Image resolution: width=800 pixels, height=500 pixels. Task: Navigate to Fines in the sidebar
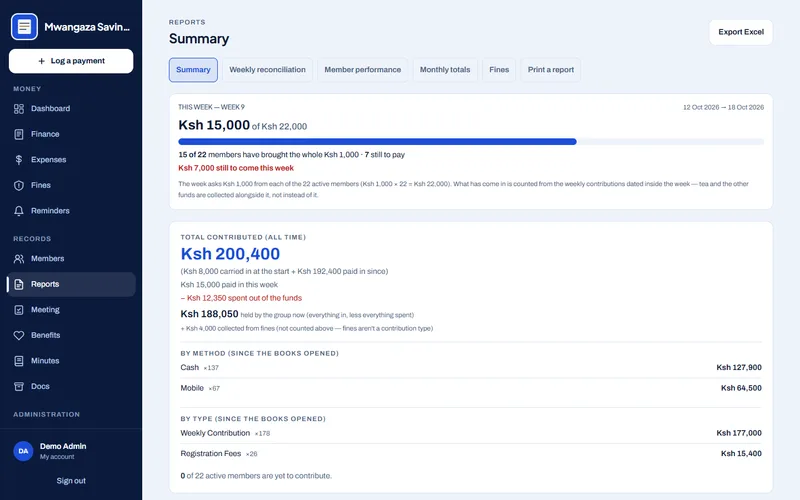71,185
